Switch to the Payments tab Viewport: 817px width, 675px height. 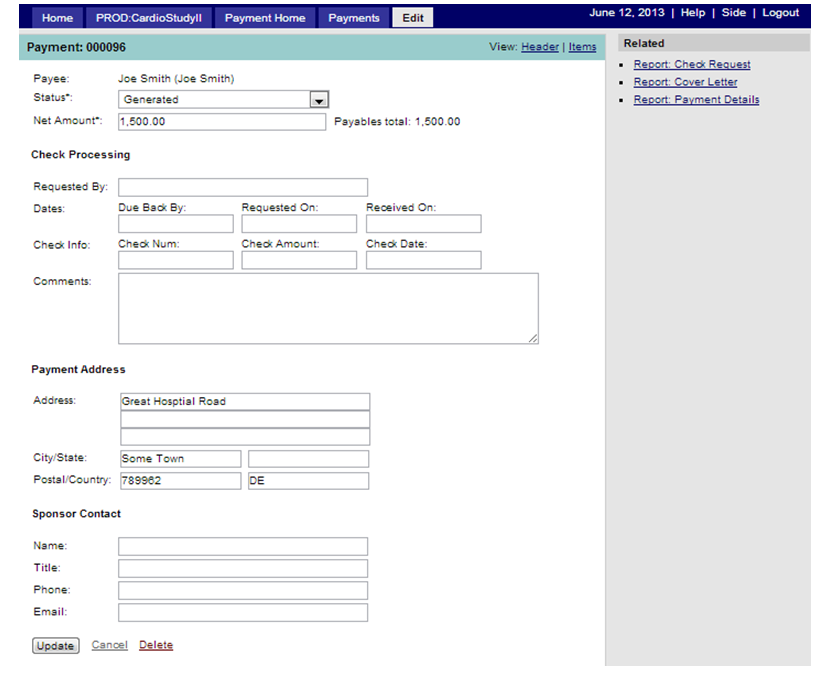(354, 18)
